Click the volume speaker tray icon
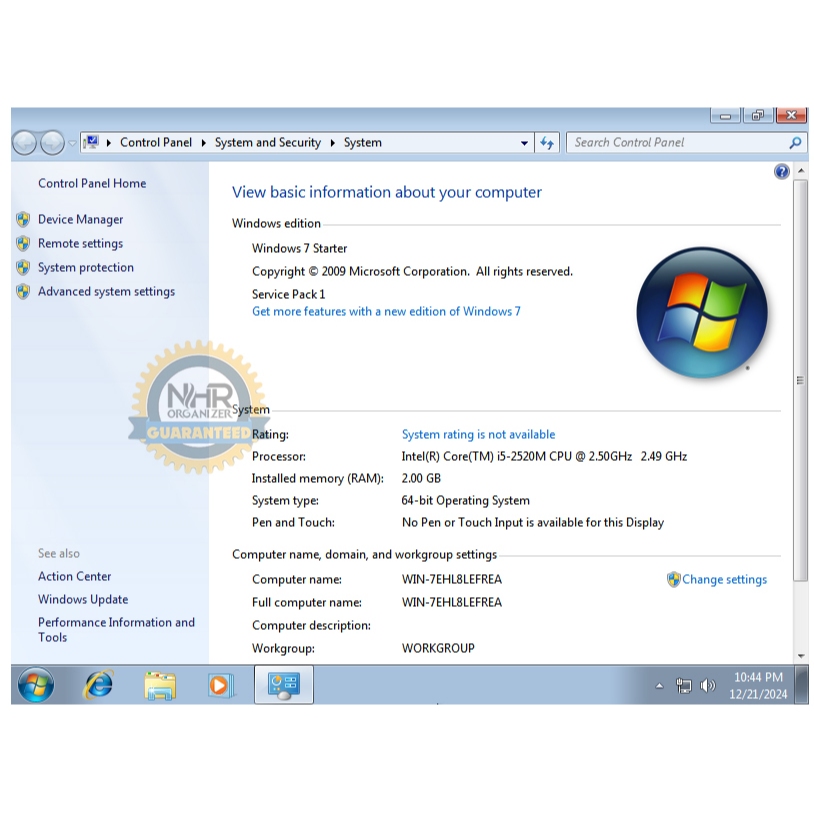Image resolution: width=814 pixels, height=814 pixels. [x=708, y=686]
